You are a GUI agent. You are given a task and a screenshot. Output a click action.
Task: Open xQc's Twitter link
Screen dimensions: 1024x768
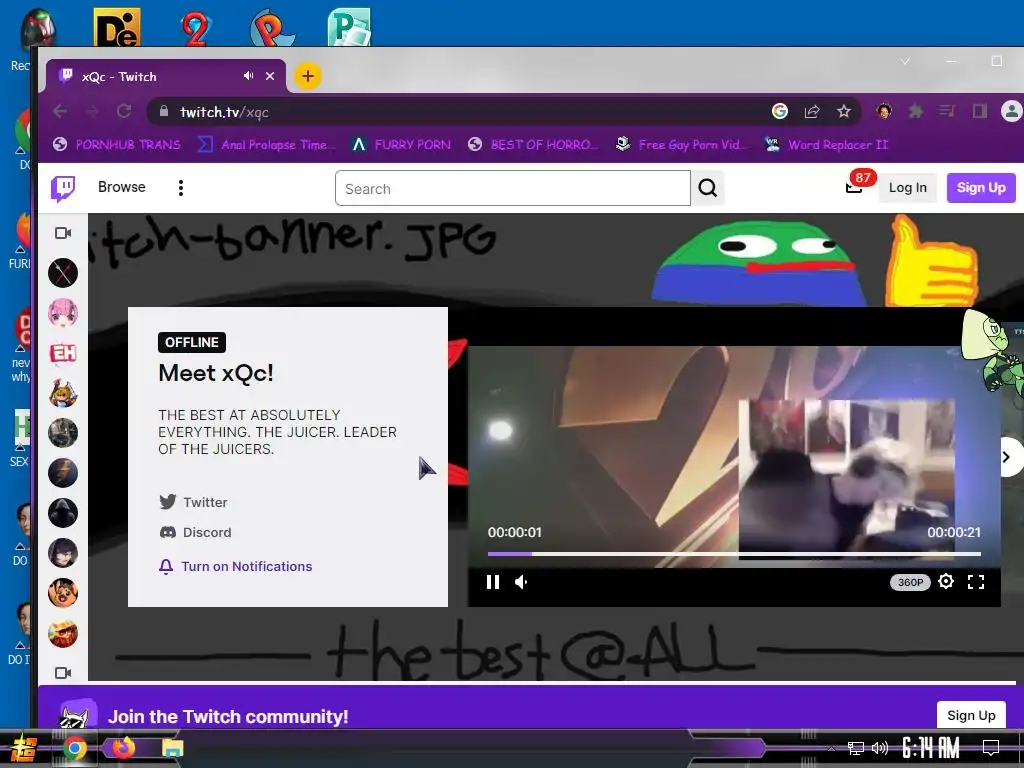pos(194,502)
